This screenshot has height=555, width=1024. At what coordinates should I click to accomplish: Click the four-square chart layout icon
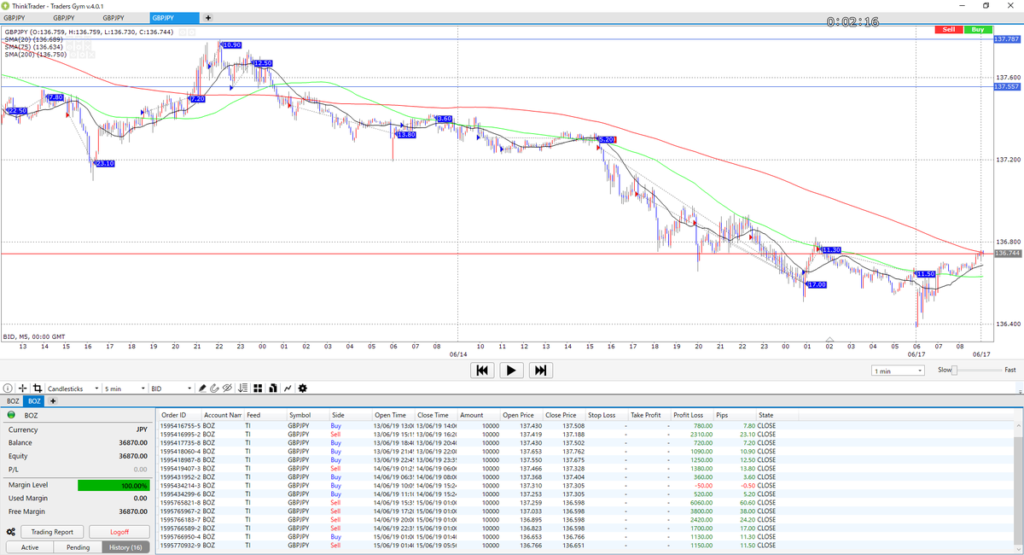tap(258, 388)
